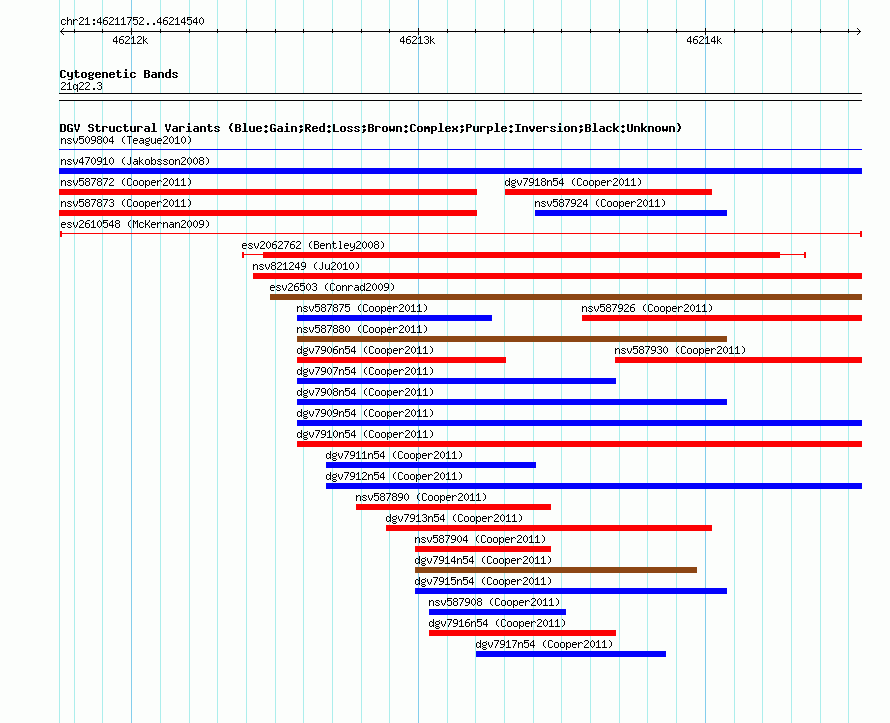This screenshot has height=723, width=890.
Task: Click the blue bar under nsv587875
Action: tap(394, 318)
